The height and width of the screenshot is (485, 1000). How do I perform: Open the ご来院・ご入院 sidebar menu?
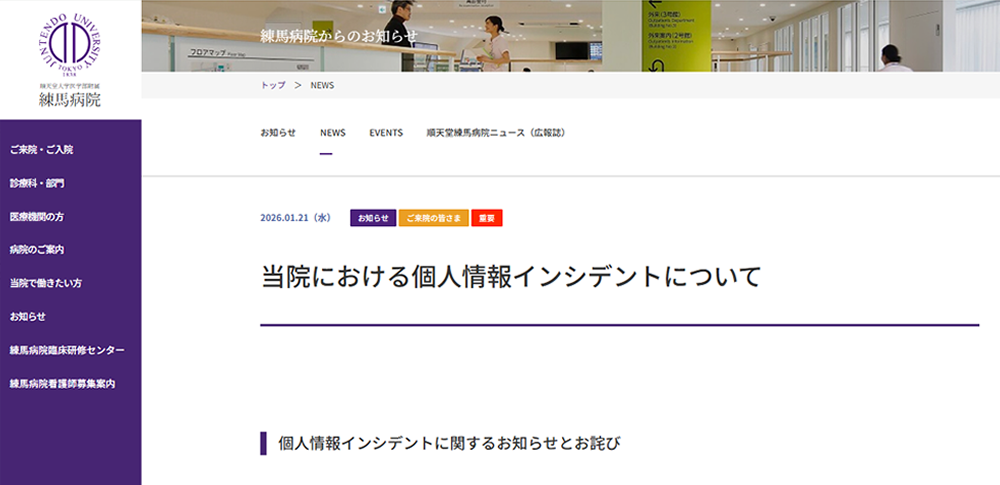pos(41,150)
